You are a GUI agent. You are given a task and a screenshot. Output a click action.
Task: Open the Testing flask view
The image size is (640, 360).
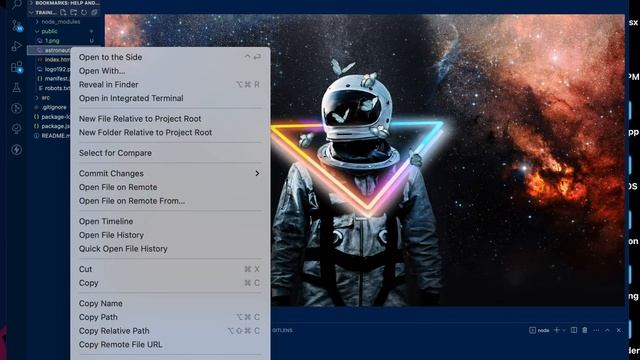coord(16,87)
